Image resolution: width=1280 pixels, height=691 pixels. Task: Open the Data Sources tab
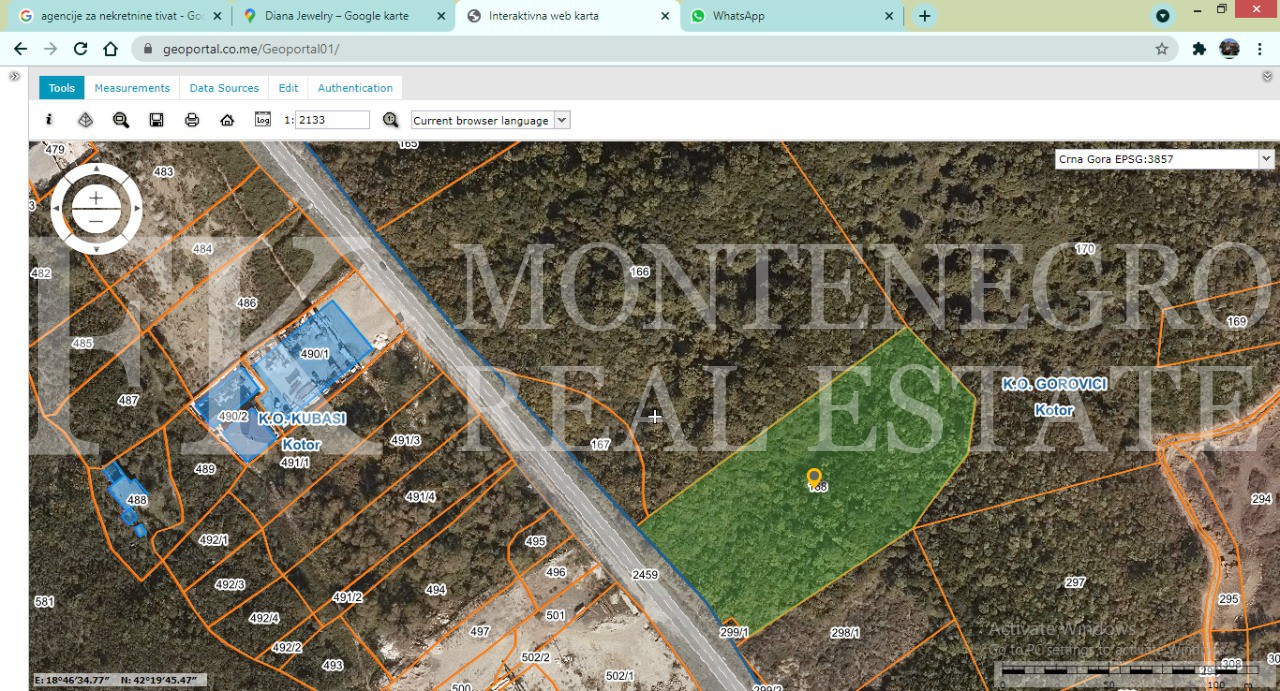[224, 88]
